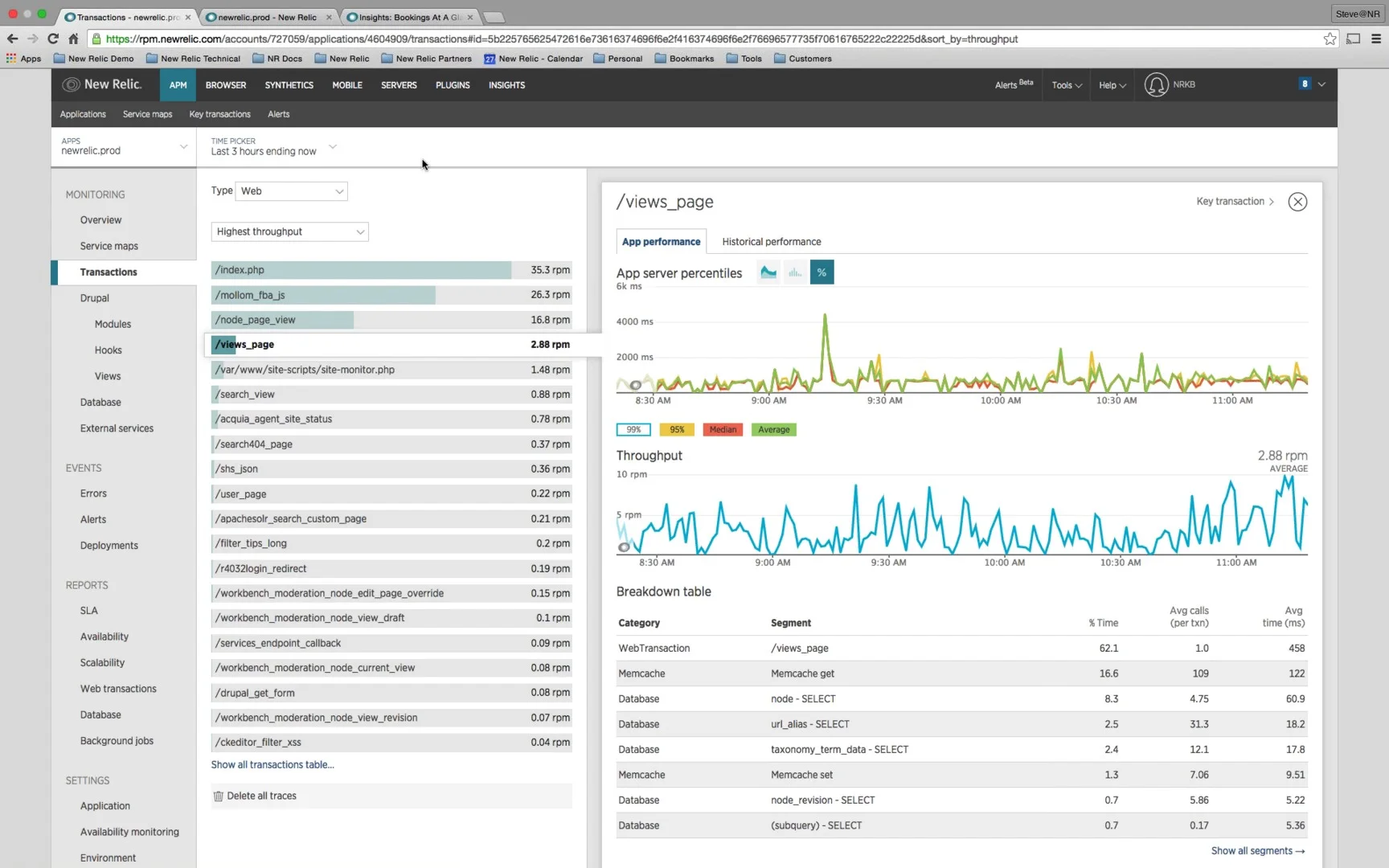Toggle the 99% percentile legend

(633, 430)
